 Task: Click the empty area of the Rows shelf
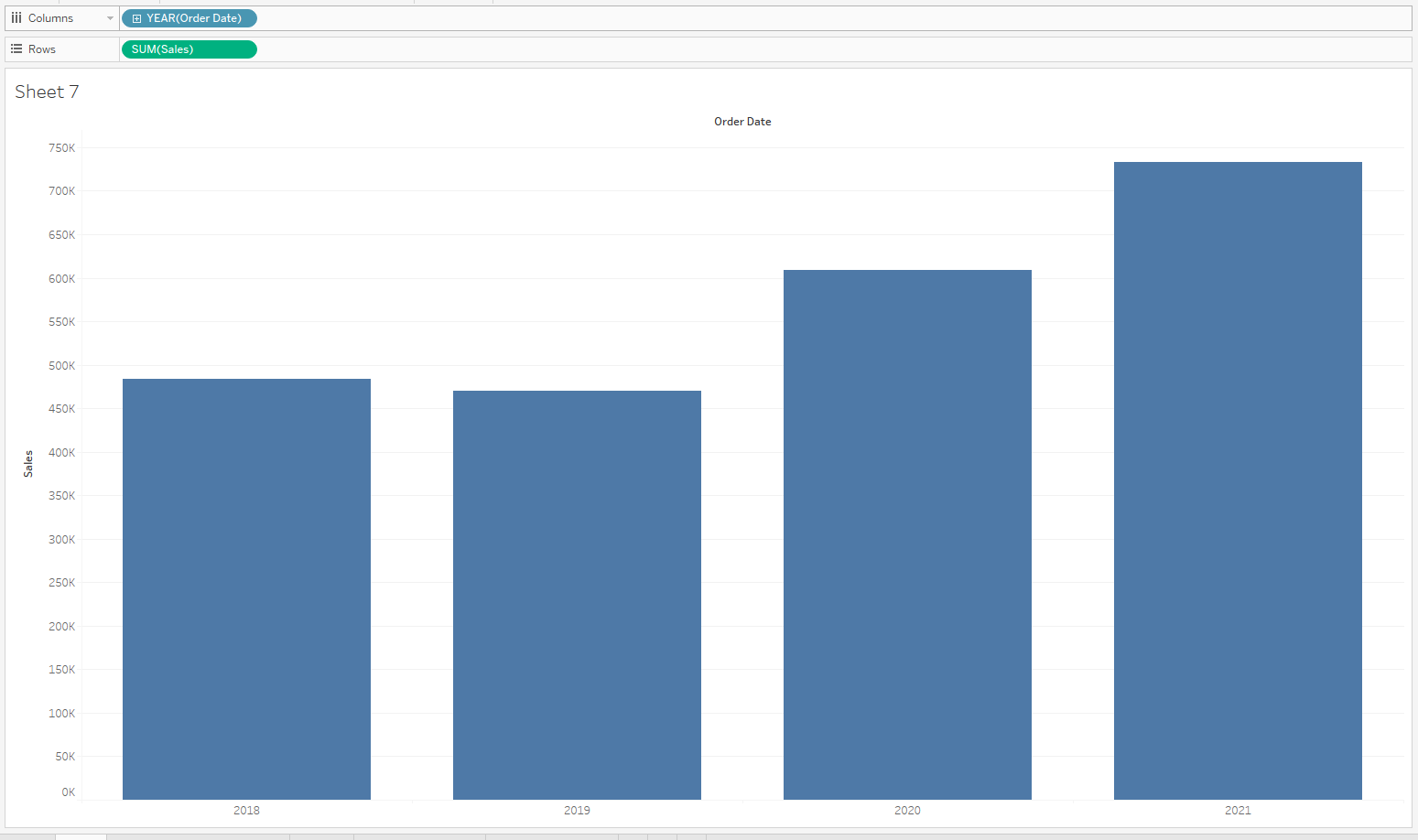[x=641, y=48]
